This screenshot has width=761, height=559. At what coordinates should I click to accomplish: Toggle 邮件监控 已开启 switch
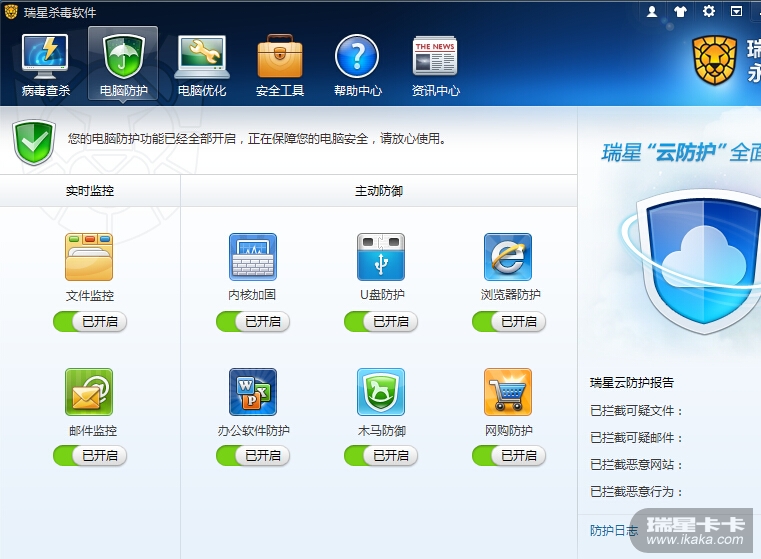tap(90, 456)
